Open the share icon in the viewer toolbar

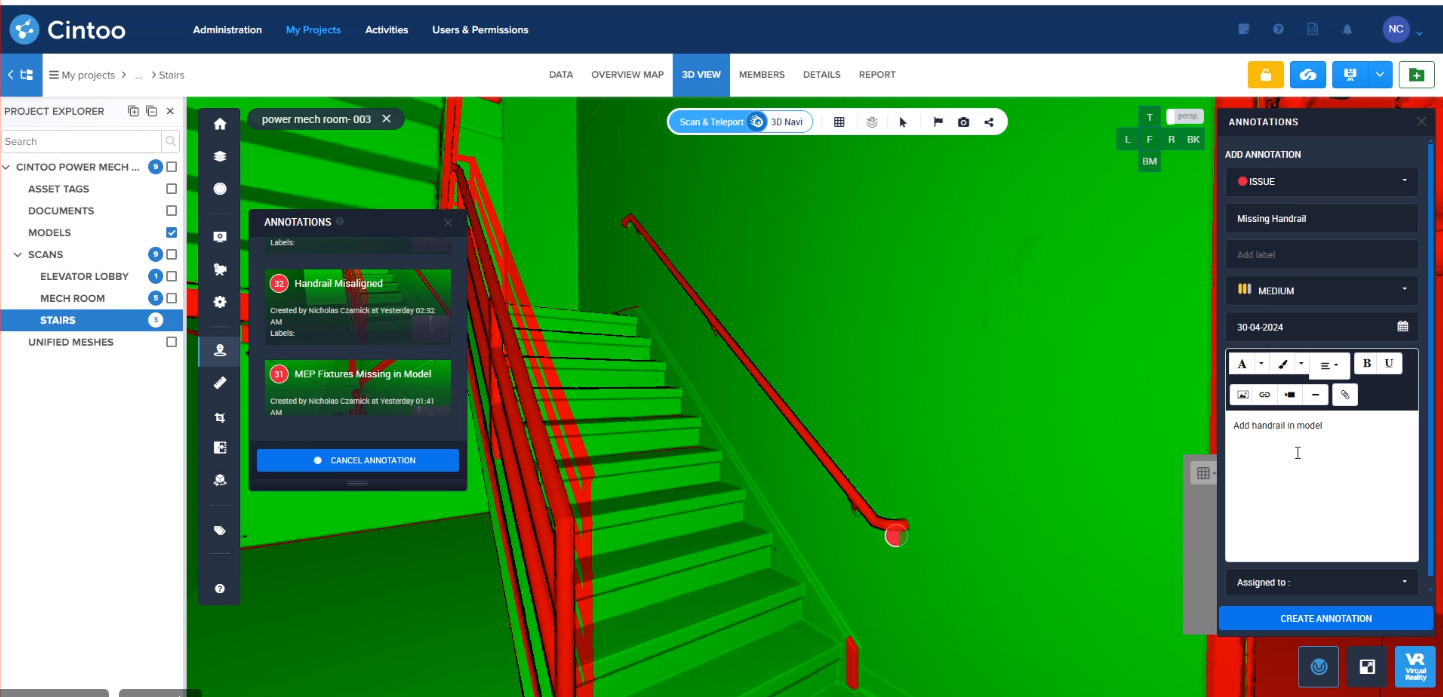(989, 121)
